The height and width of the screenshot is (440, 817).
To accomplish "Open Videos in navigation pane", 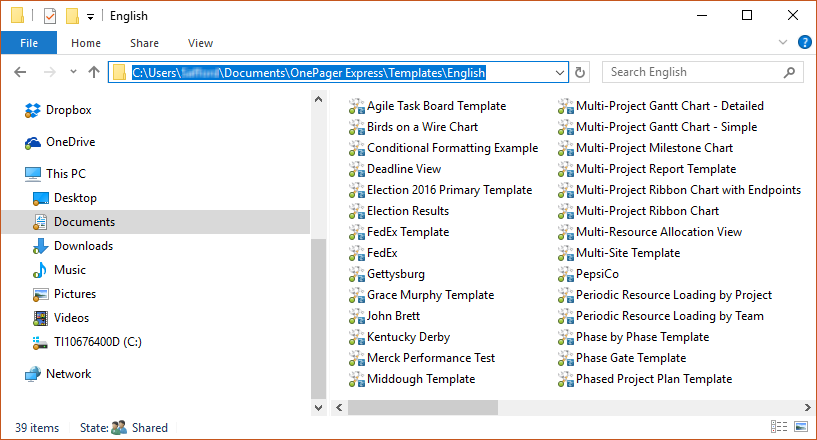I will (61, 318).
